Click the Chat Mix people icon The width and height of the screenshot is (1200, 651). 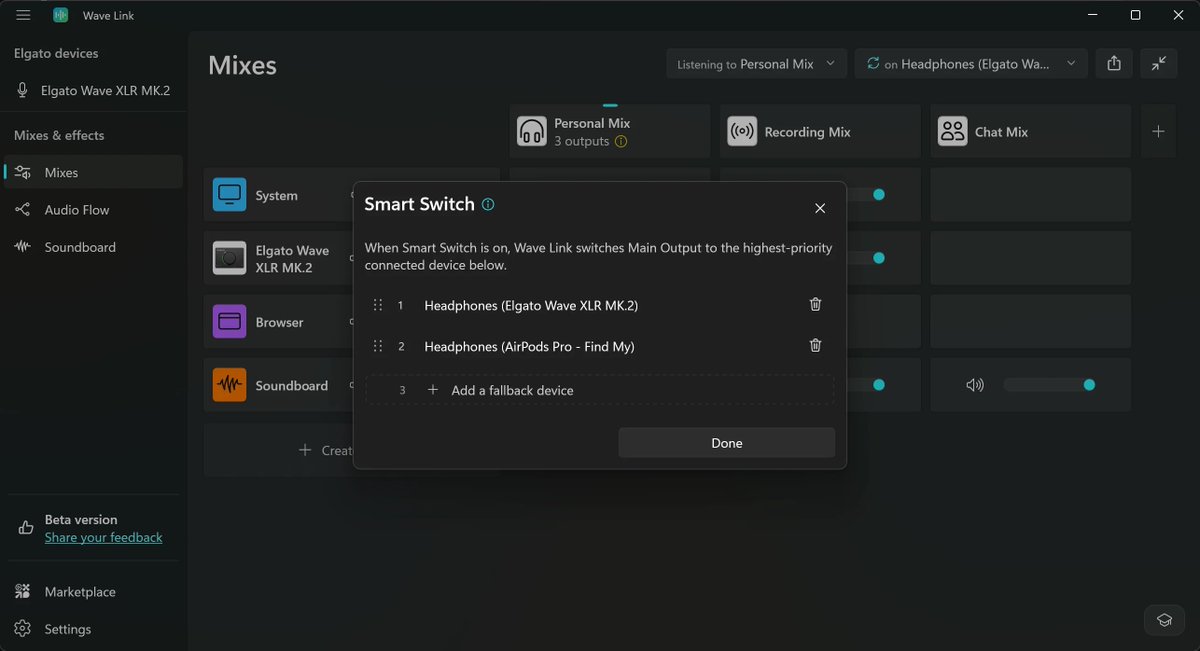tap(952, 131)
